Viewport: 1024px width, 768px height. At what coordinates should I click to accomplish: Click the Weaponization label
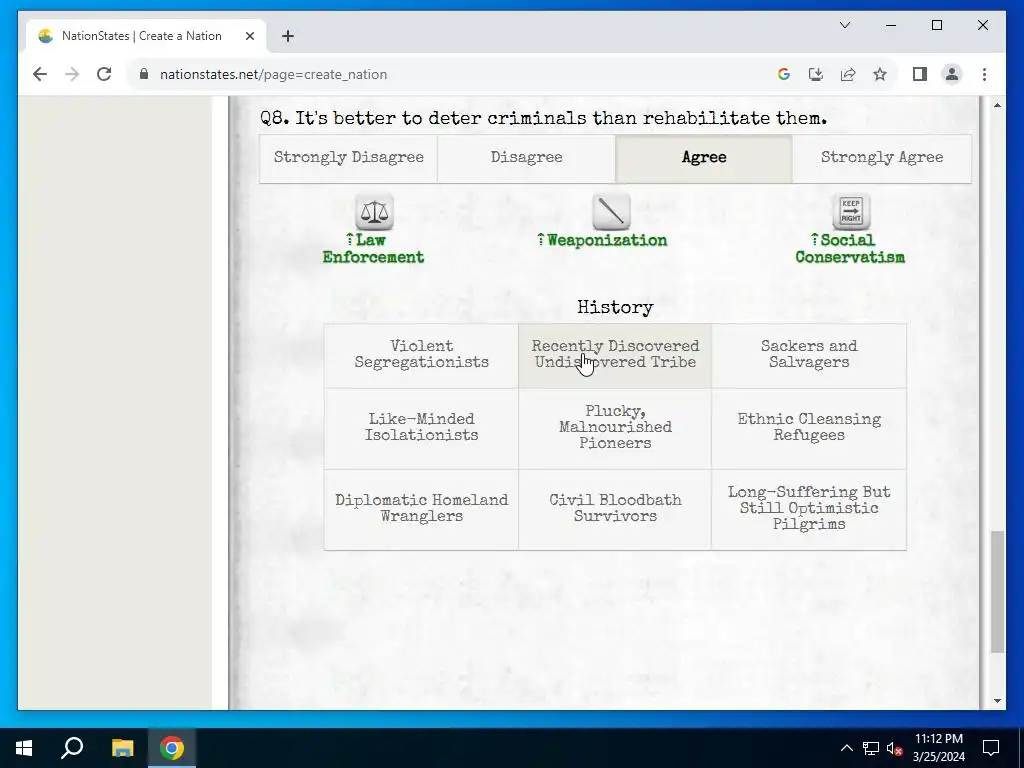603,240
